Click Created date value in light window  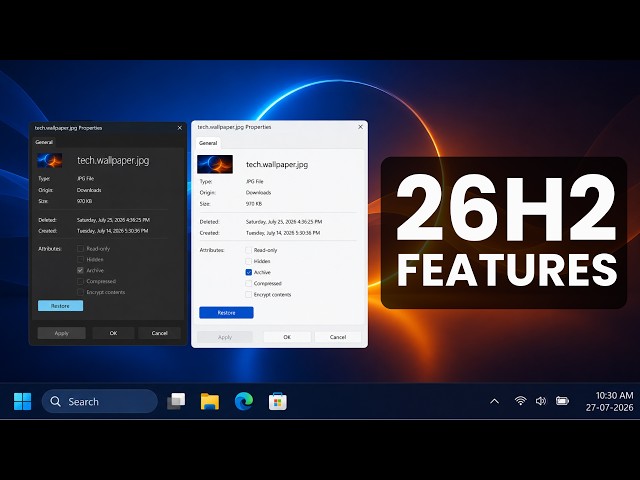[x=283, y=233]
